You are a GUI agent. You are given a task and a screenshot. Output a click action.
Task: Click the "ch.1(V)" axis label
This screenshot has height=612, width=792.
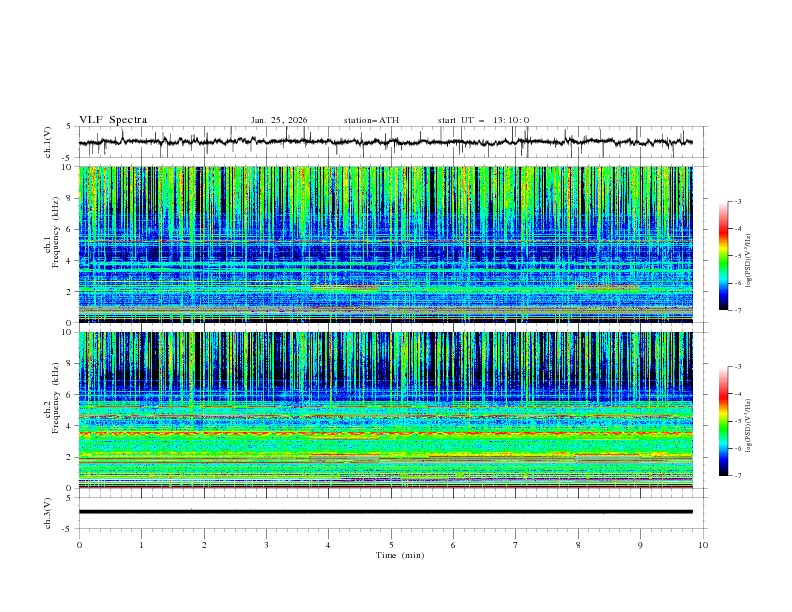tap(48, 142)
